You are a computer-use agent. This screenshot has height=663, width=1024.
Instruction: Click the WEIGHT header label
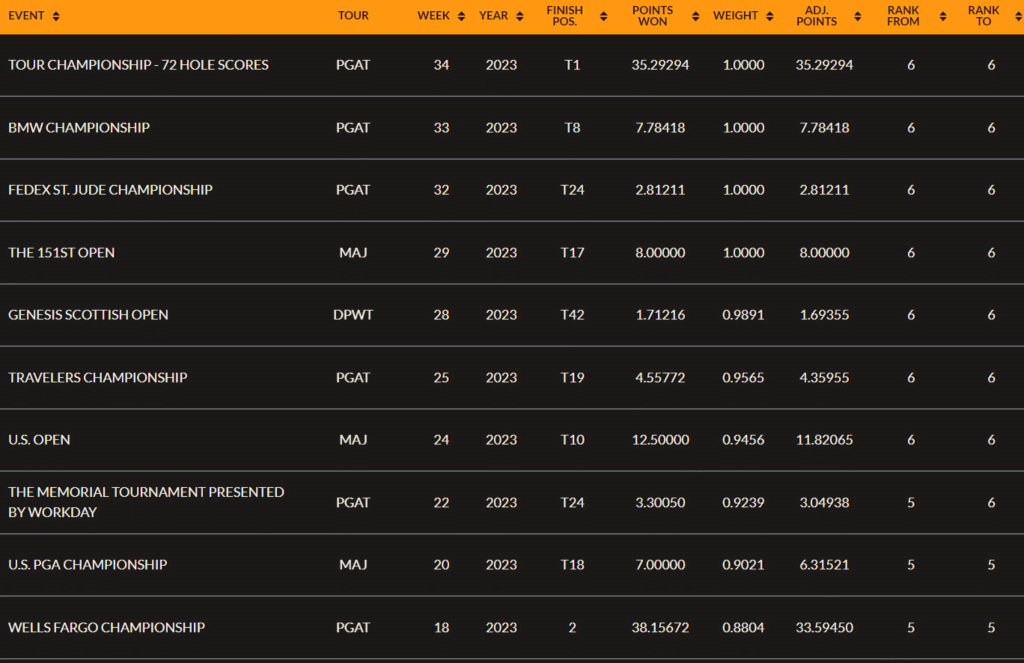(x=735, y=16)
